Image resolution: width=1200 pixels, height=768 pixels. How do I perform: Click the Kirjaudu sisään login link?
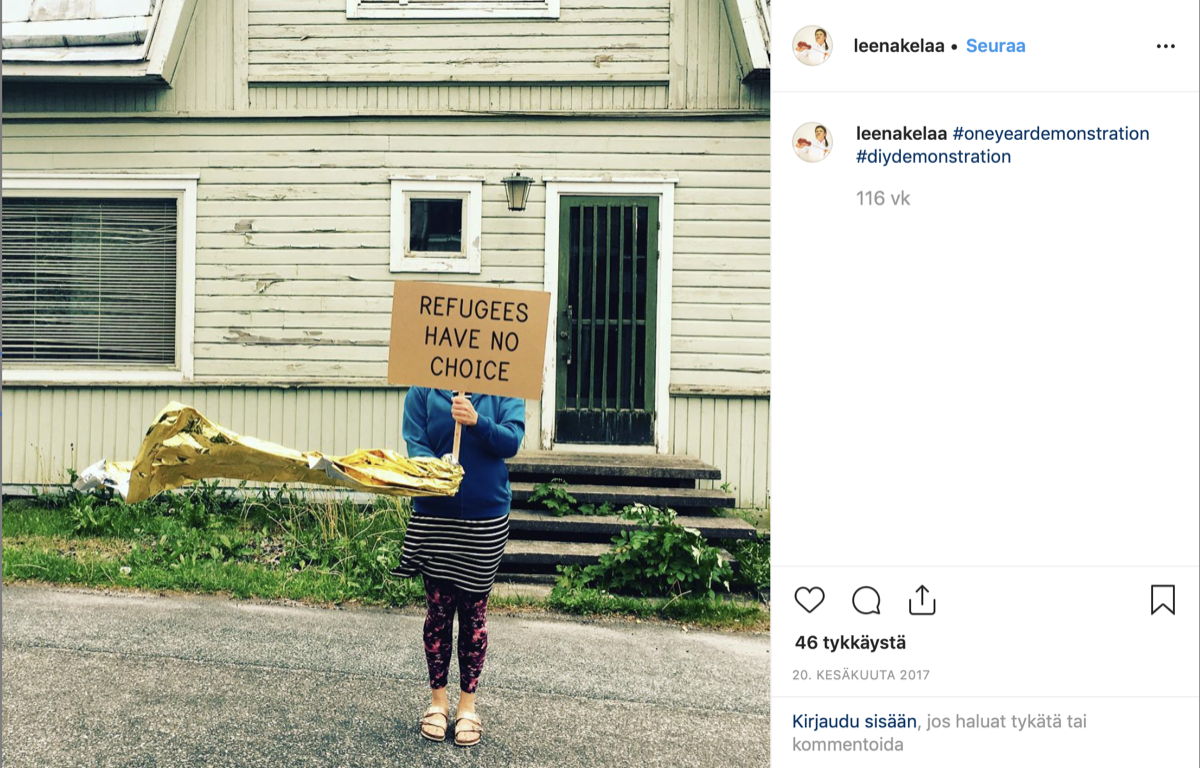854,721
